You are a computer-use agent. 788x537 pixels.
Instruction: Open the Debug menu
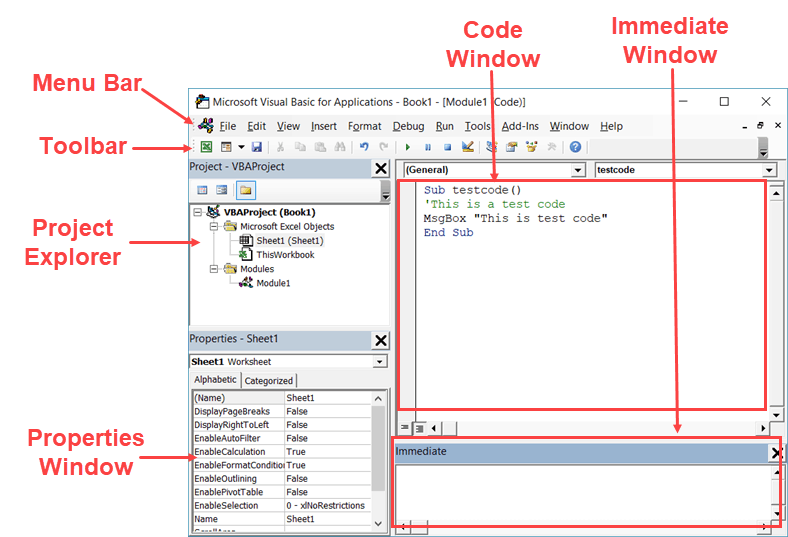(408, 126)
